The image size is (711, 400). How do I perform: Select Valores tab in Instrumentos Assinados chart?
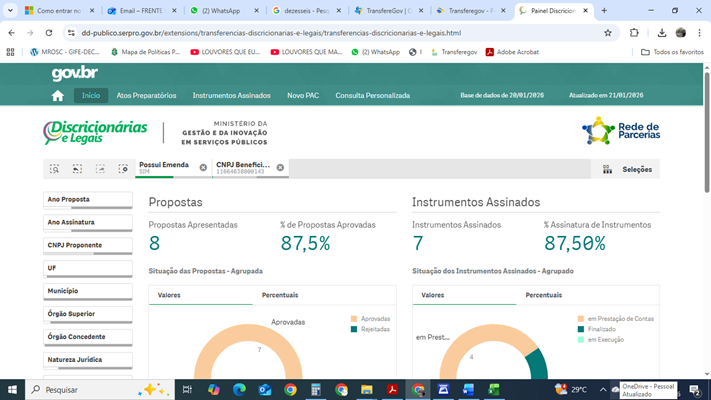coord(433,295)
